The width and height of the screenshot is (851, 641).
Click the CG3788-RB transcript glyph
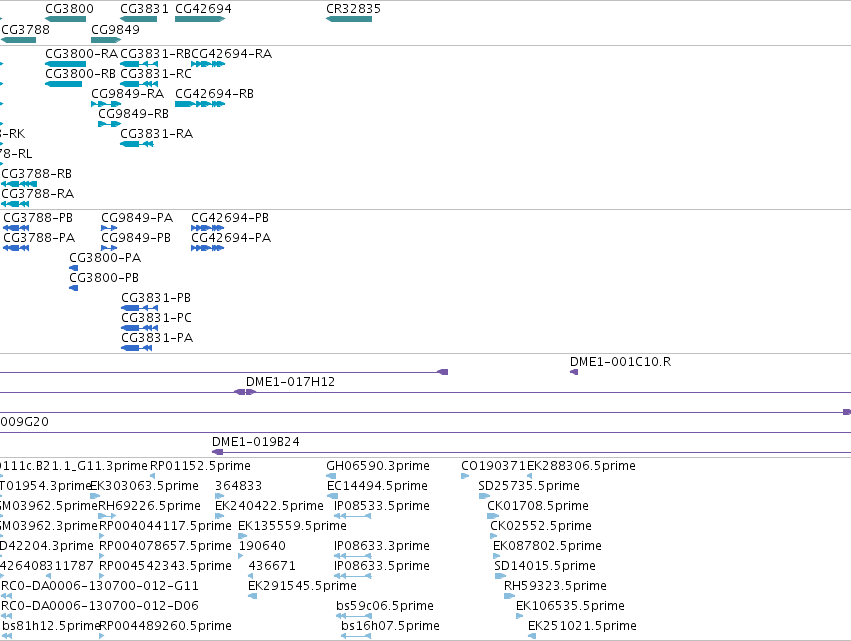click(x=19, y=184)
